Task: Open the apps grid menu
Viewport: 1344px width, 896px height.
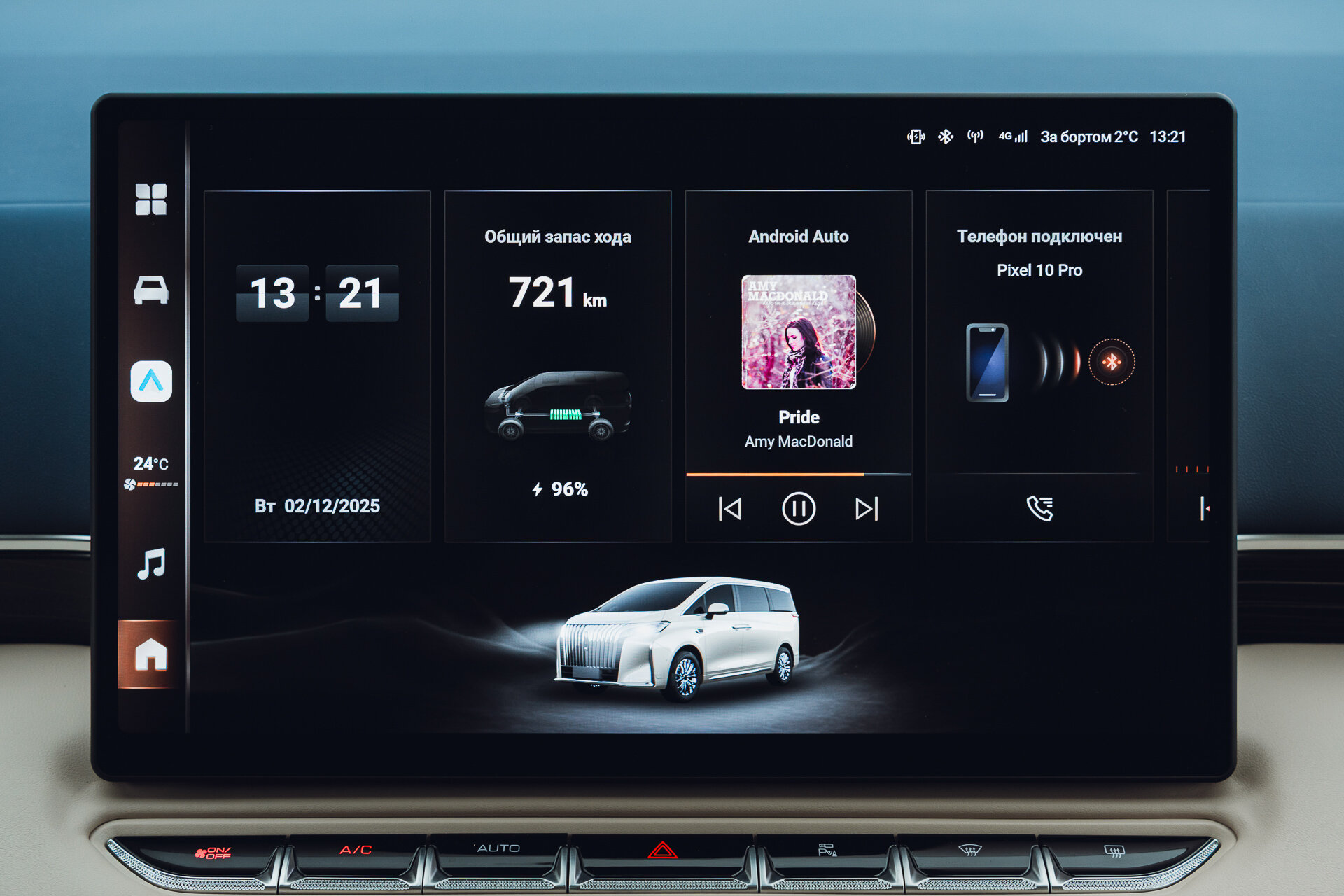Action: (151, 199)
